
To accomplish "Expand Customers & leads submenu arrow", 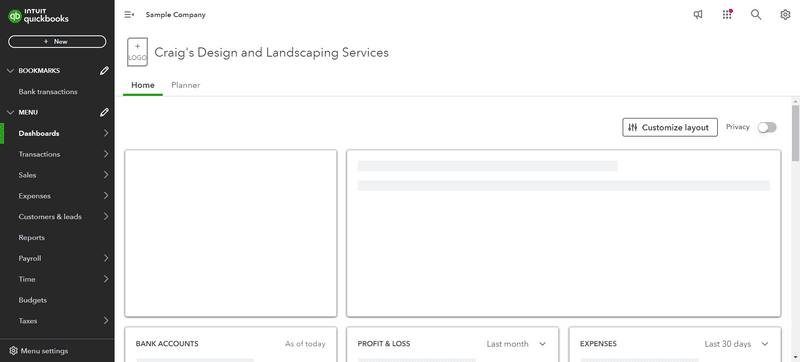I will tap(106, 217).
